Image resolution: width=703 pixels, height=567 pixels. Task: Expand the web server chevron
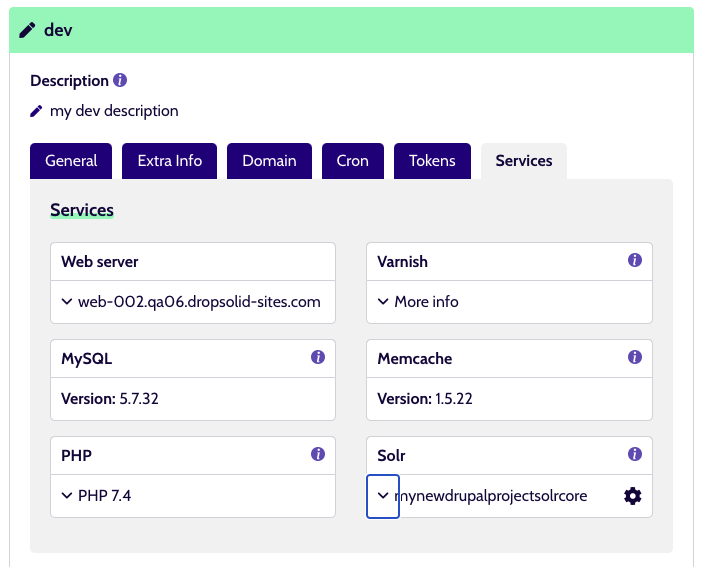pos(67,302)
